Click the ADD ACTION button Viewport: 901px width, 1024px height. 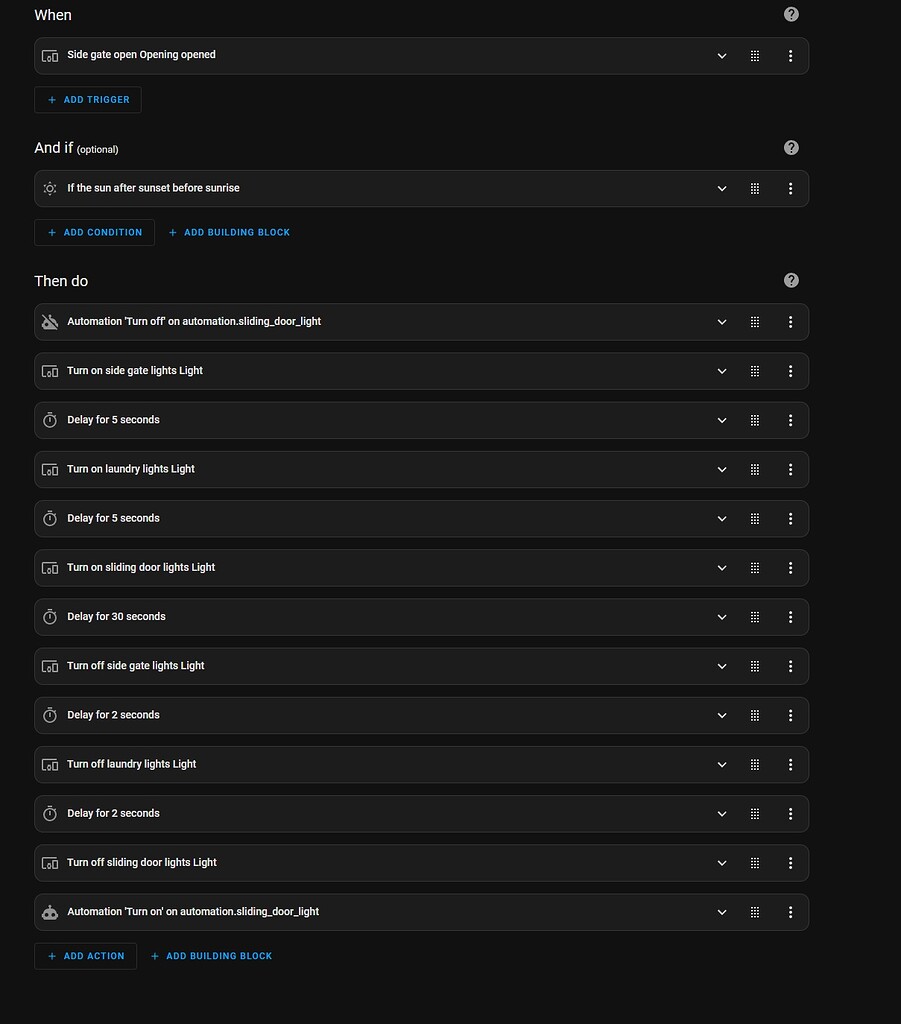tap(85, 956)
